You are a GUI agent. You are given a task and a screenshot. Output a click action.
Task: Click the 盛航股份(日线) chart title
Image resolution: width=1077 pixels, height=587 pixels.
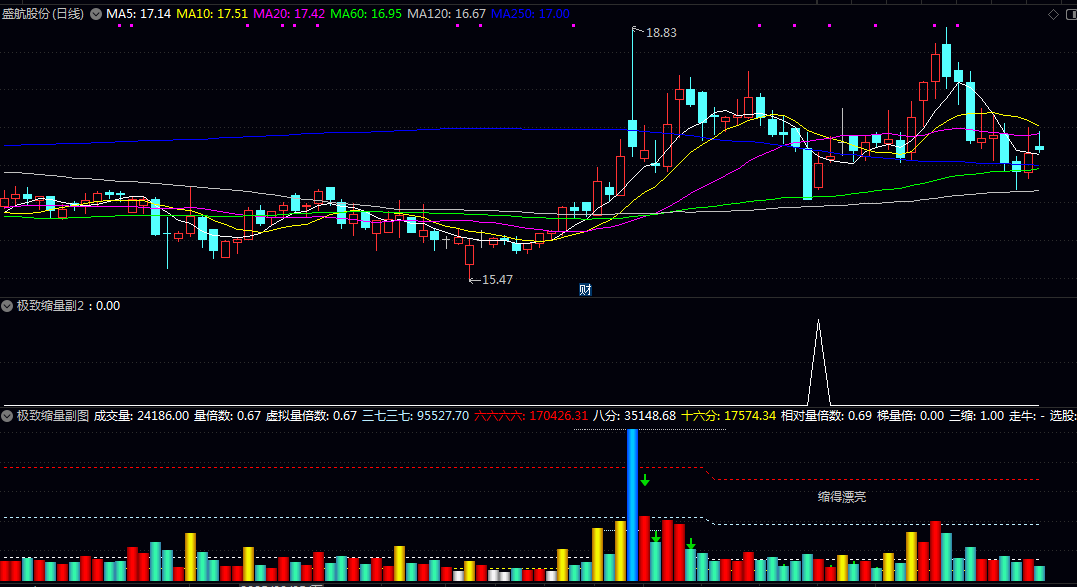(43, 14)
